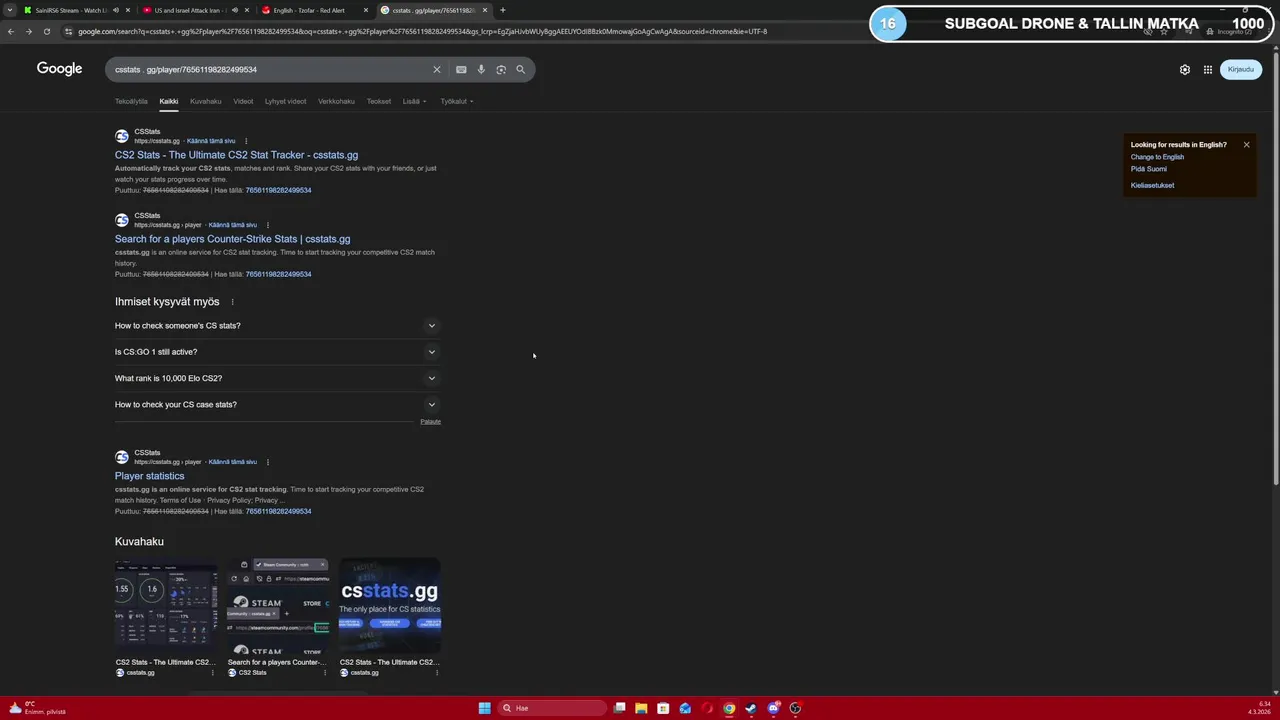
Task: Open the 'Työkalut' tools dropdown
Action: click(457, 101)
